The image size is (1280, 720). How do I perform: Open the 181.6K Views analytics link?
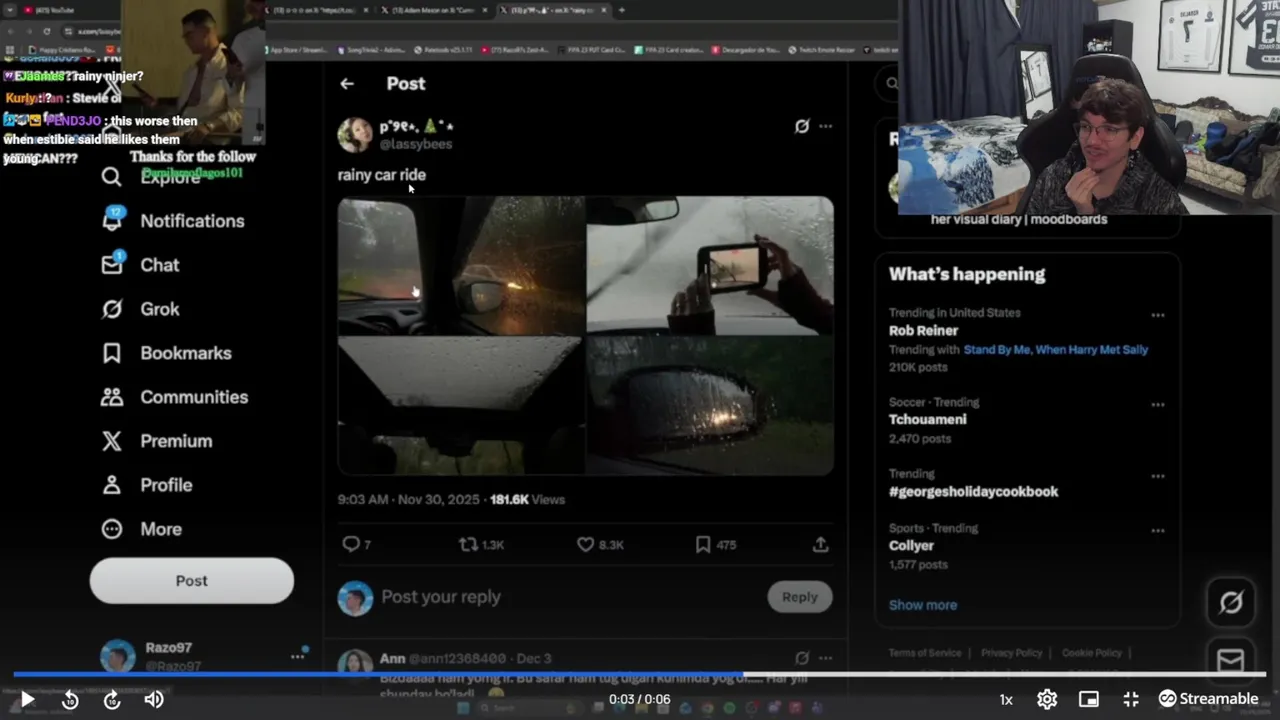pos(527,499)
